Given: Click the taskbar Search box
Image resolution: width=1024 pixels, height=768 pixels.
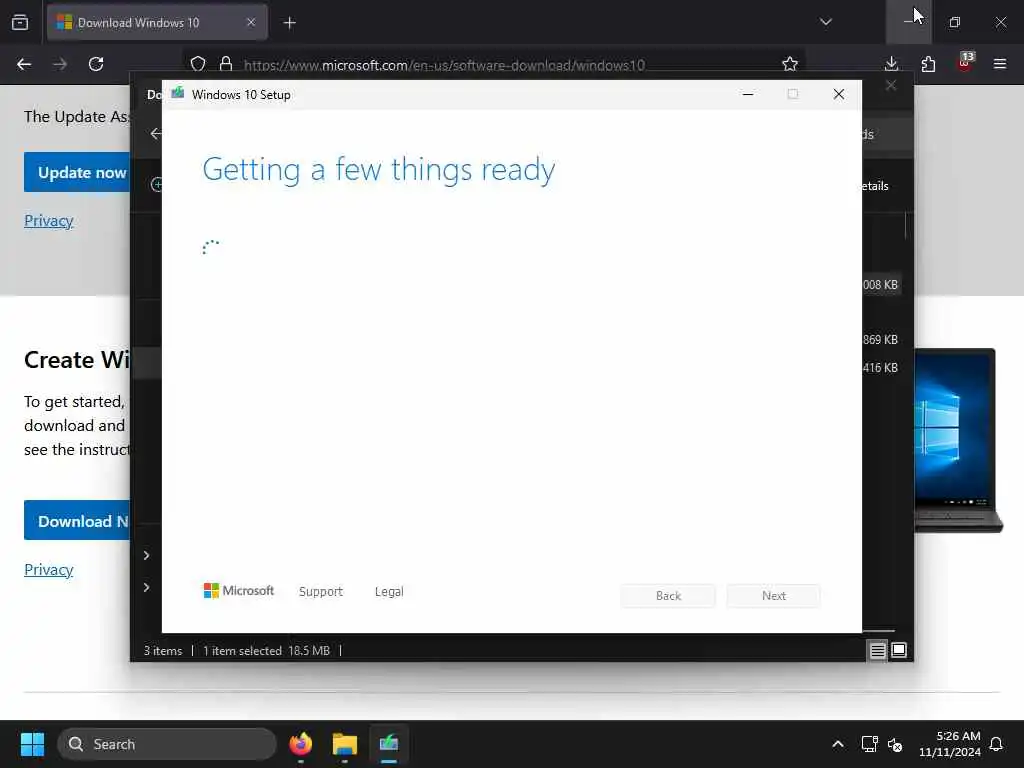Looking at the screenshot, I should coord(167,744).
